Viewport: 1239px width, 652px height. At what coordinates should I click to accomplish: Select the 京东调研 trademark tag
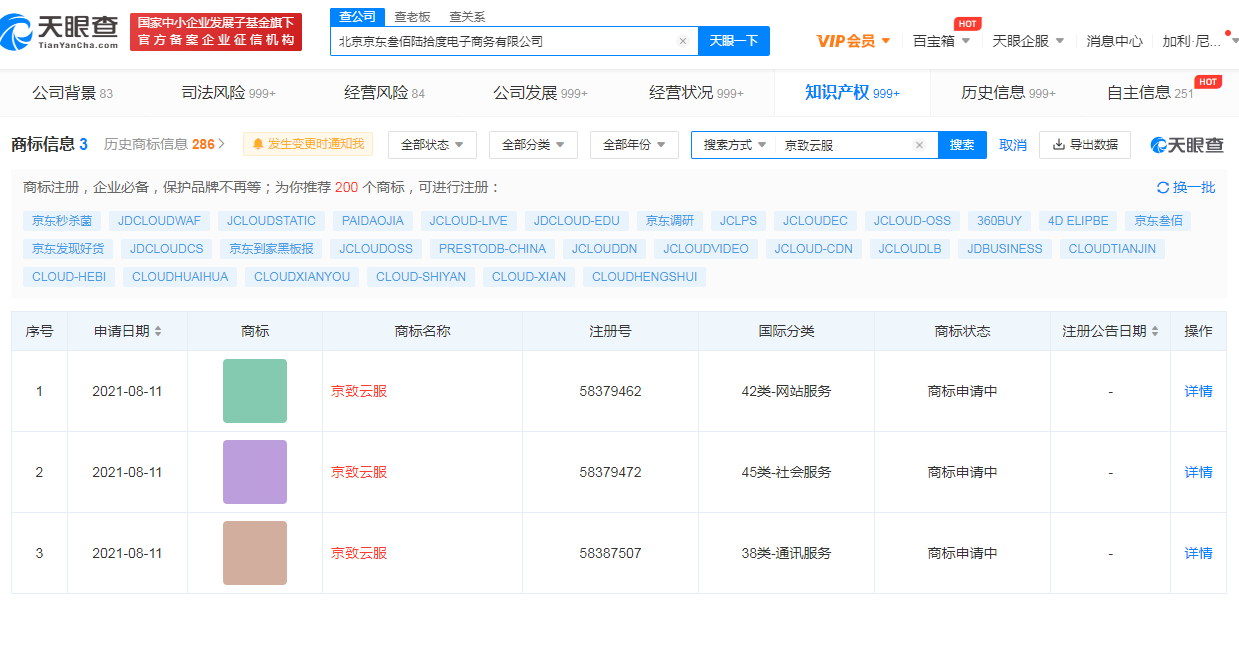point(670,221)
